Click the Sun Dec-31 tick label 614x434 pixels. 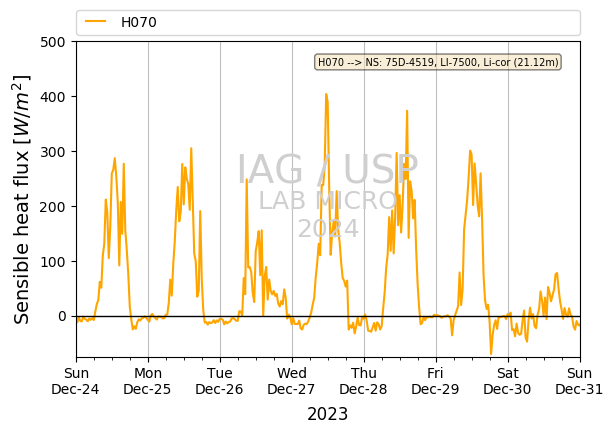[x=580, y=381]
